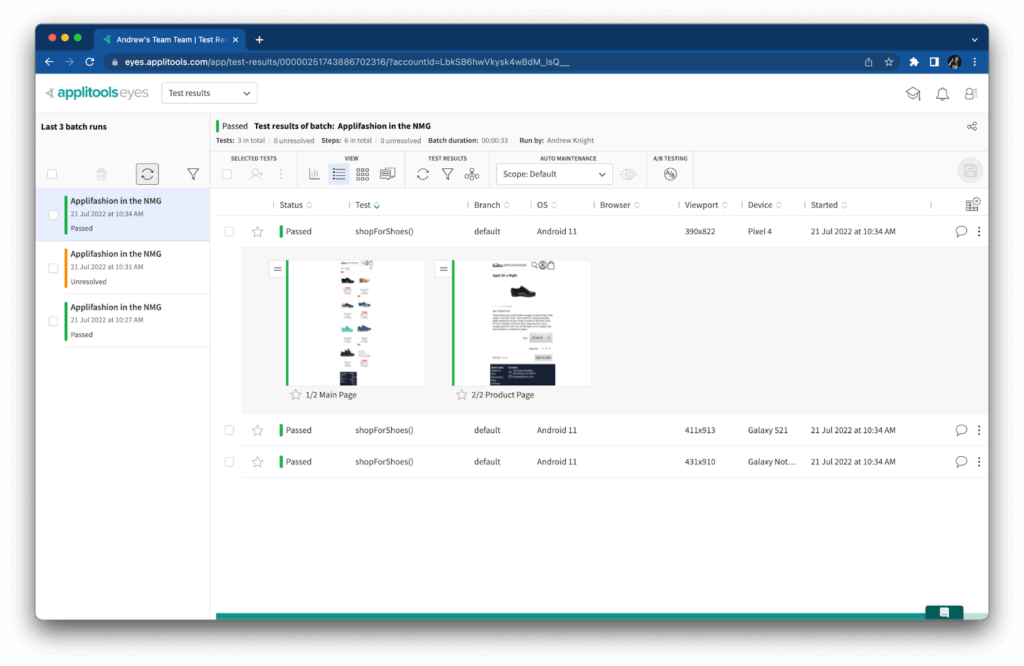1024x666 pixels.
Task: Star the Pixel 4 shopForShoes test
Action: click(257, 232)
